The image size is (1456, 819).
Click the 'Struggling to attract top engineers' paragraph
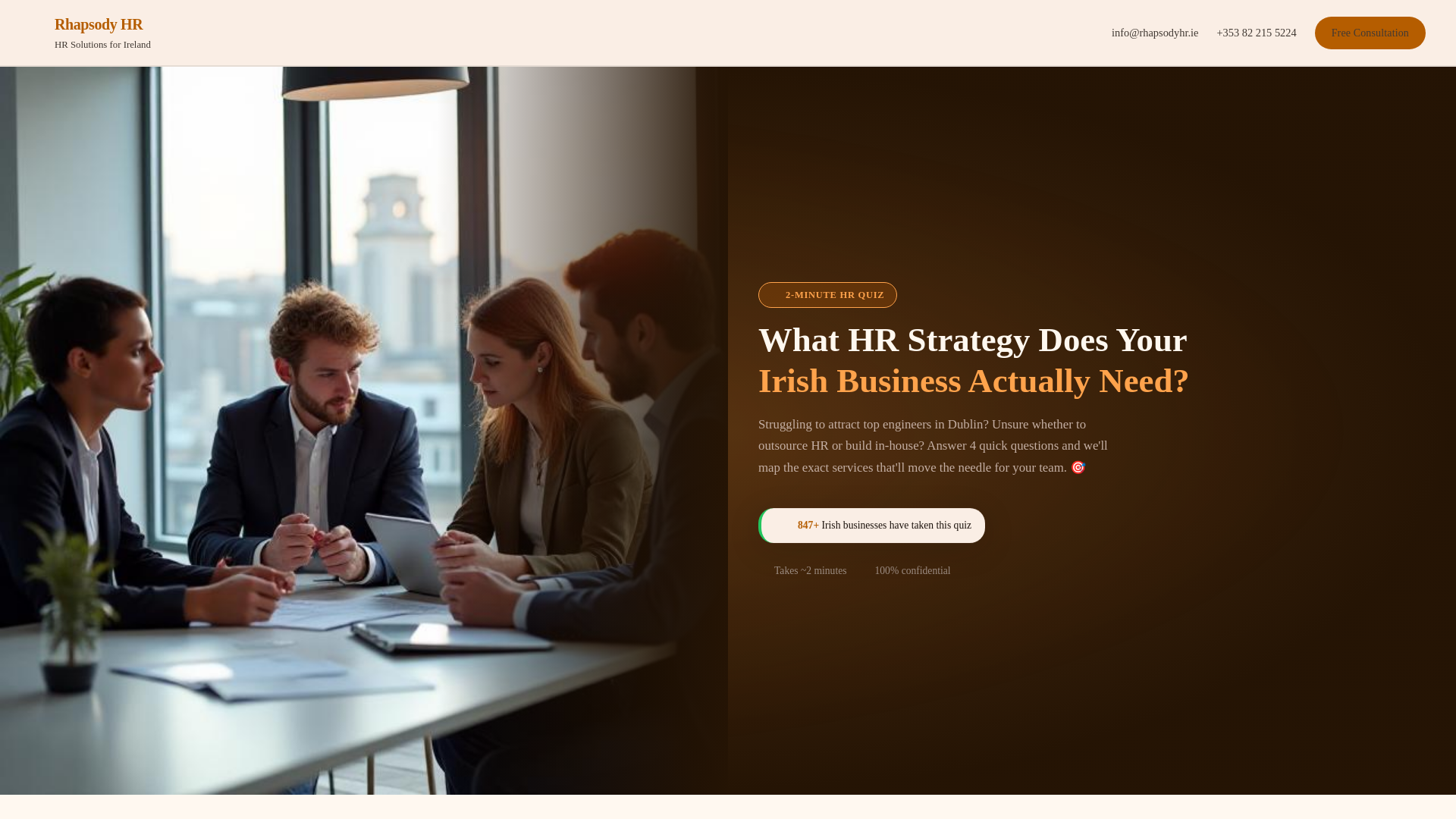[x=934, y=446]
